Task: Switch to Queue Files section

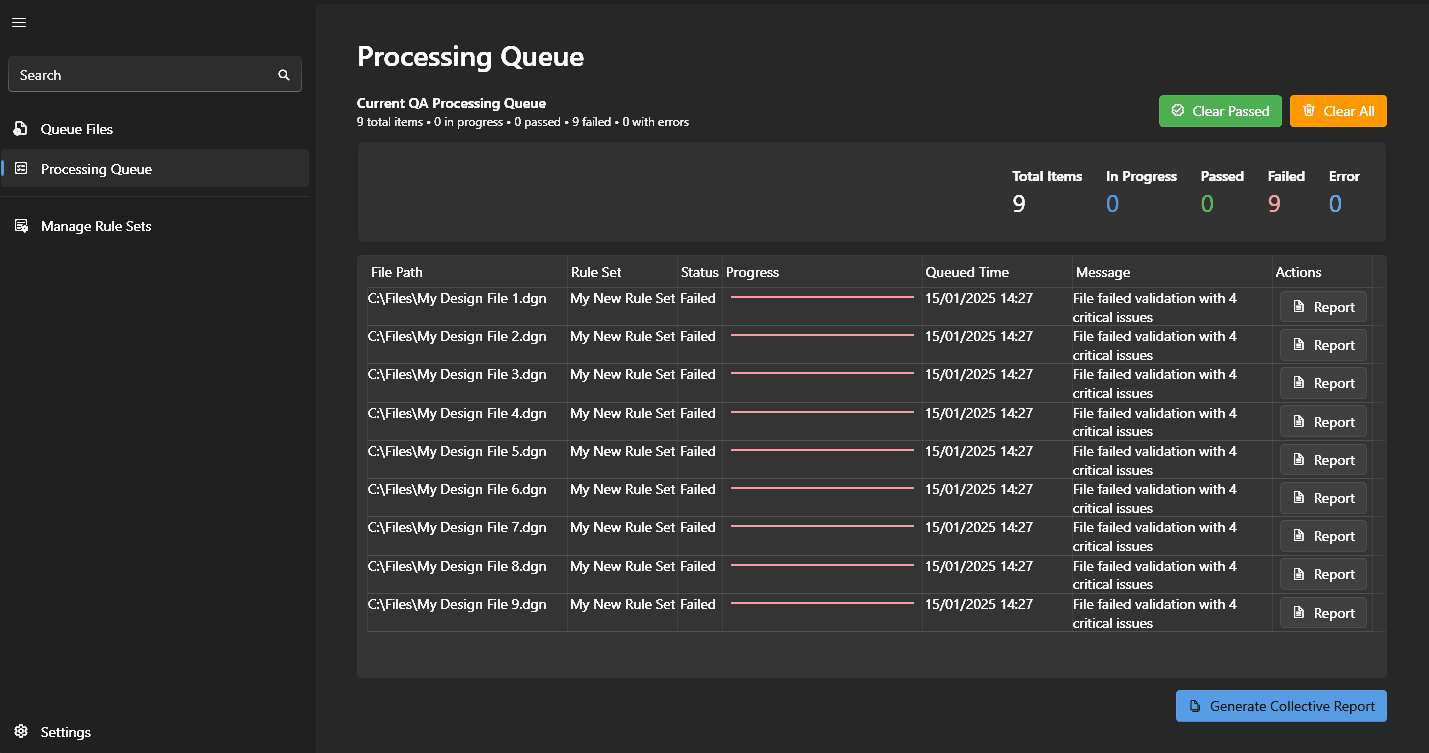Action: click(76, 129)
